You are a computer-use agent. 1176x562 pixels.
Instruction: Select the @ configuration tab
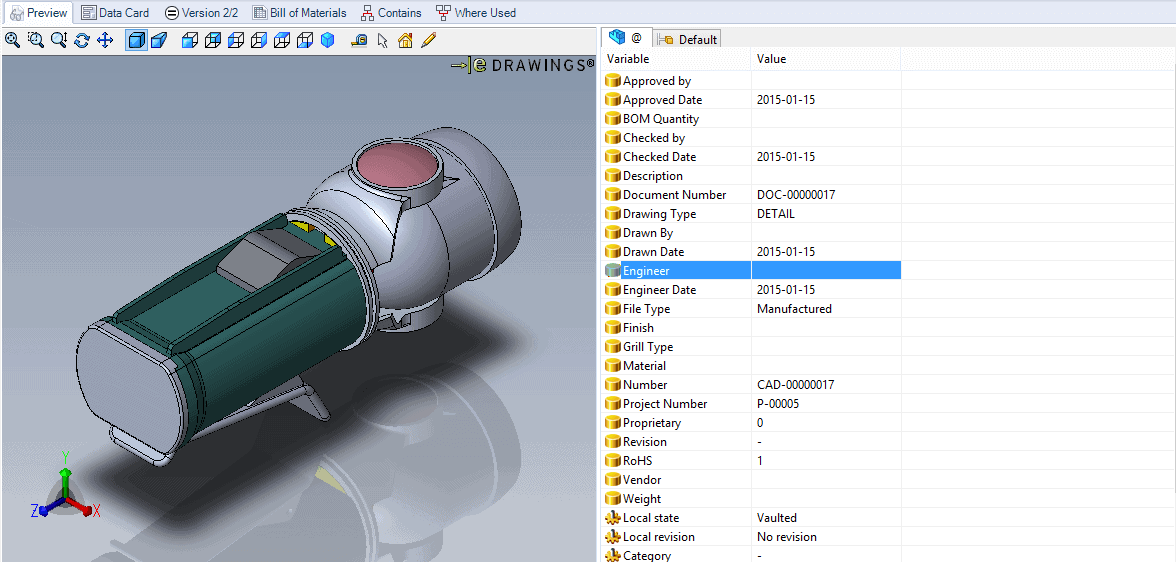pos(626,38)
